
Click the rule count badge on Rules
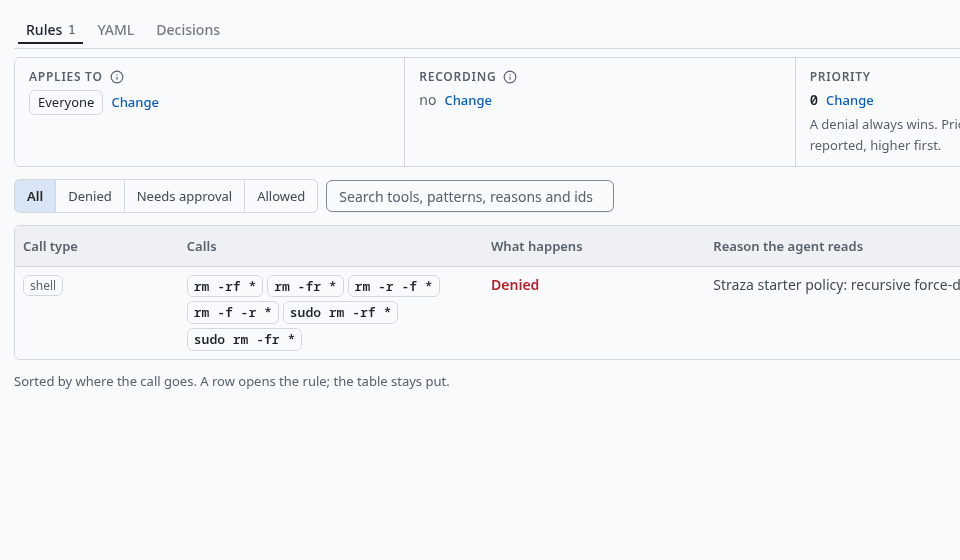72,29
